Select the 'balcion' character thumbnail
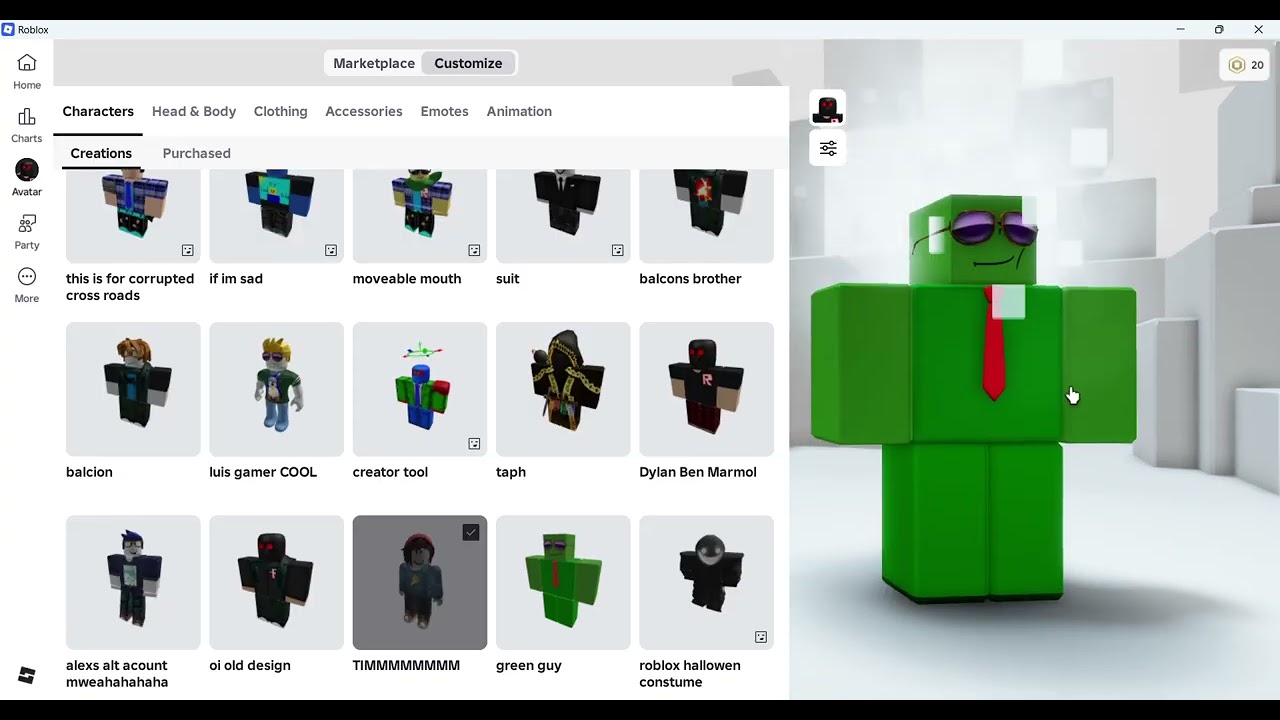 (x=133, y=389)
